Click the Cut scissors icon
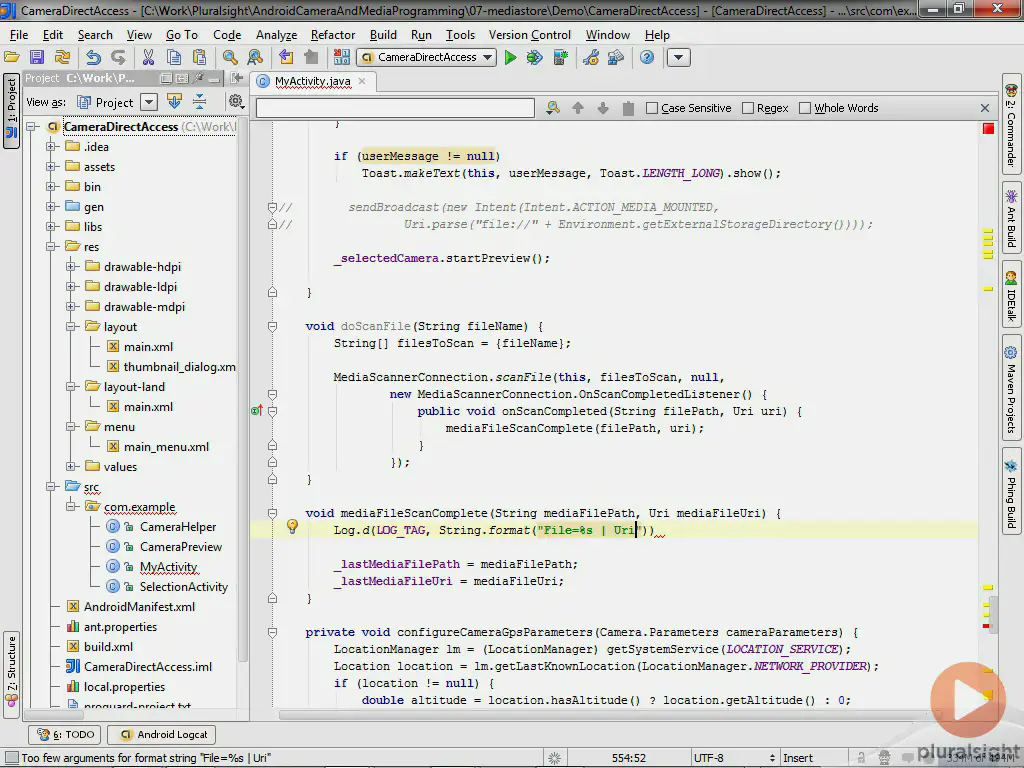The height and width of the screenshot is (768, 1024). click(x=147, y=58)
